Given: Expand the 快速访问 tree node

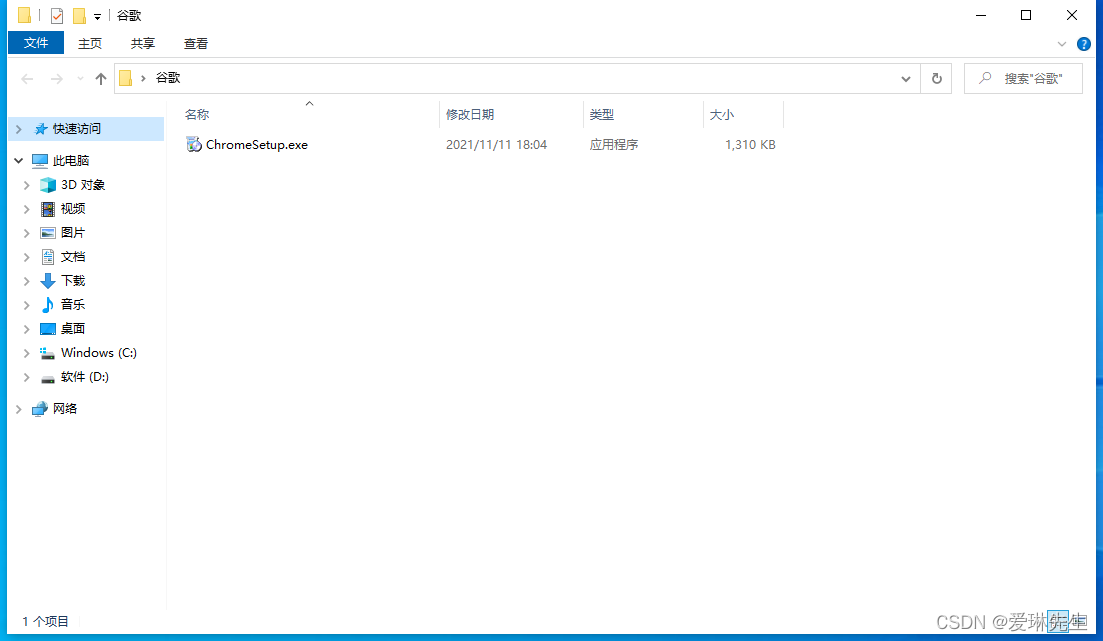Looking at the screenshot, I should click(19, 129).
